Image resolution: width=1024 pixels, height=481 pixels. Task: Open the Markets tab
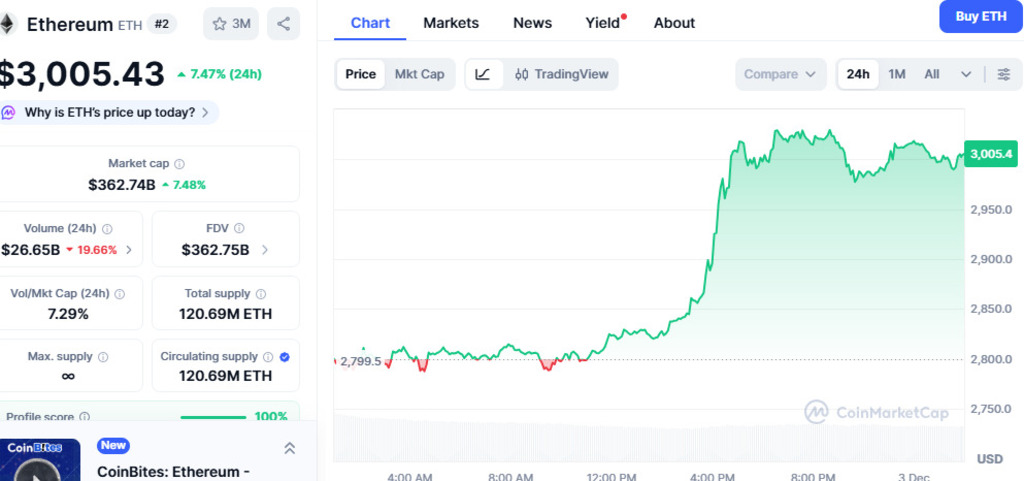pyautogui.click(x=451, y=22)
